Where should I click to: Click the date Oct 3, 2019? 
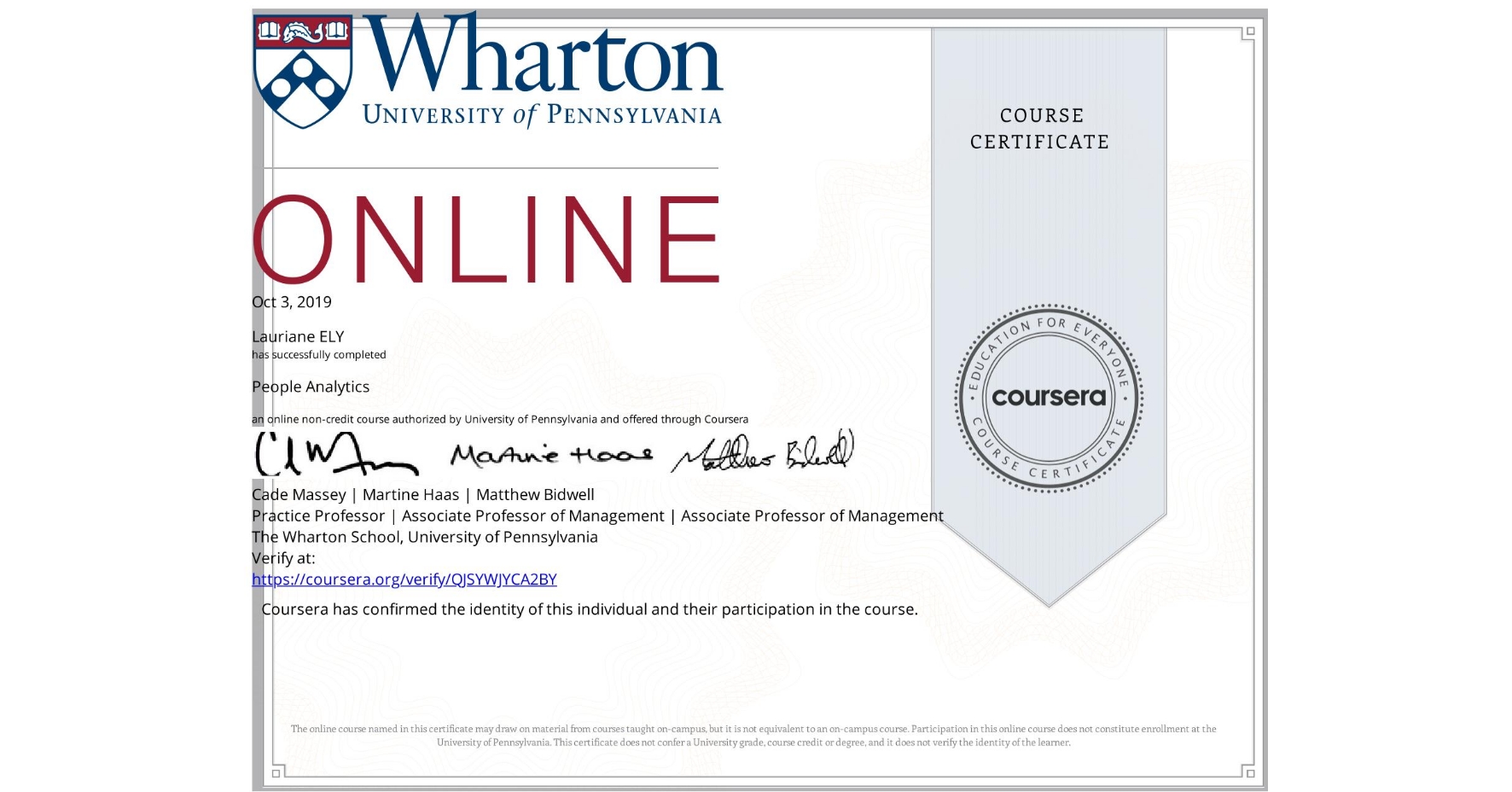[x=292, y=302]
